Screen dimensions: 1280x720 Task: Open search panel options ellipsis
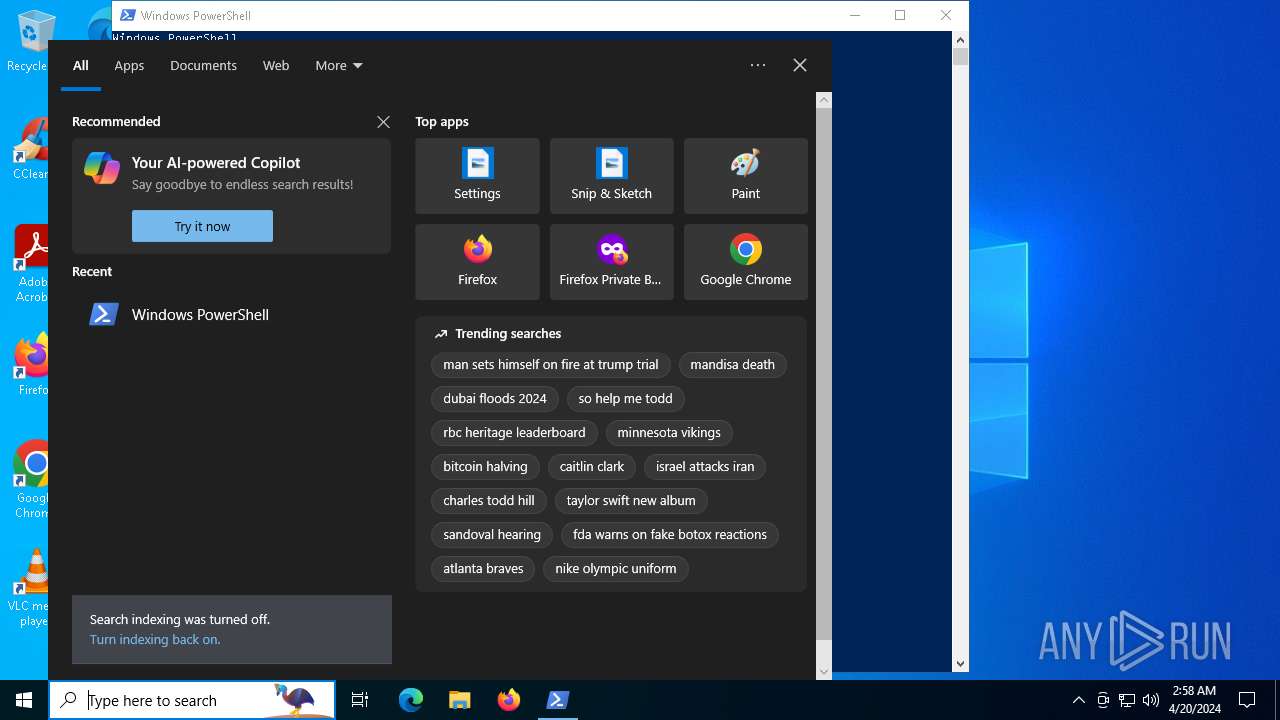pyautogui.click(x=758, y=65)
